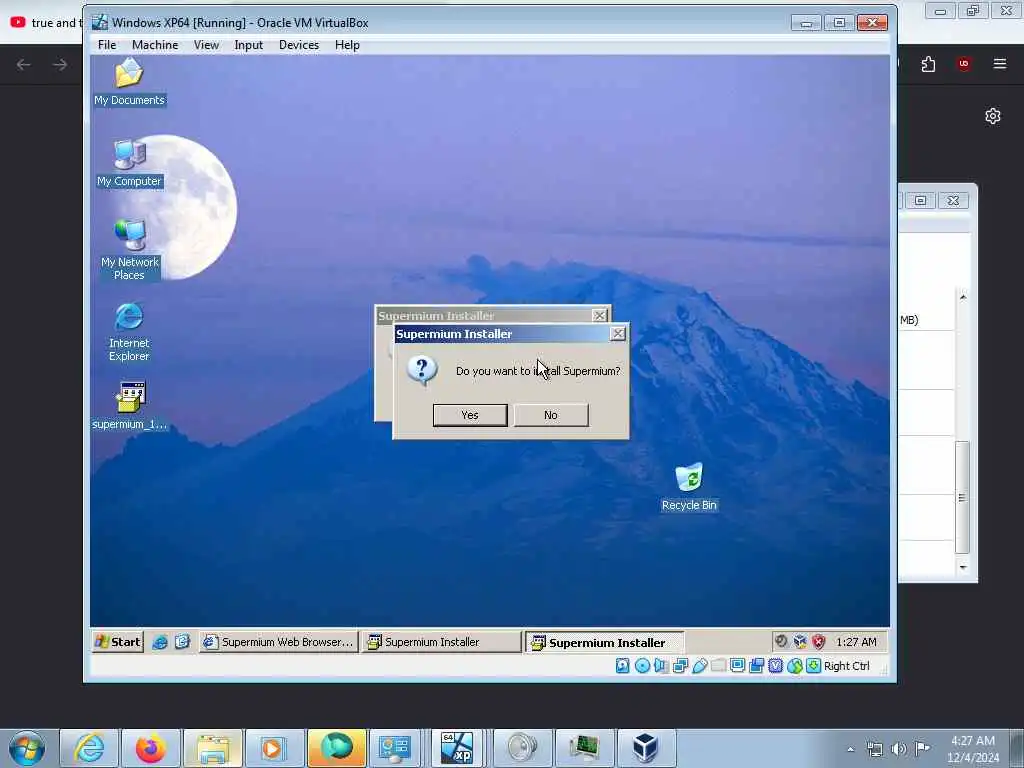Switch to Supermium Web Browser taskbar item

click(x=279, y=642)
